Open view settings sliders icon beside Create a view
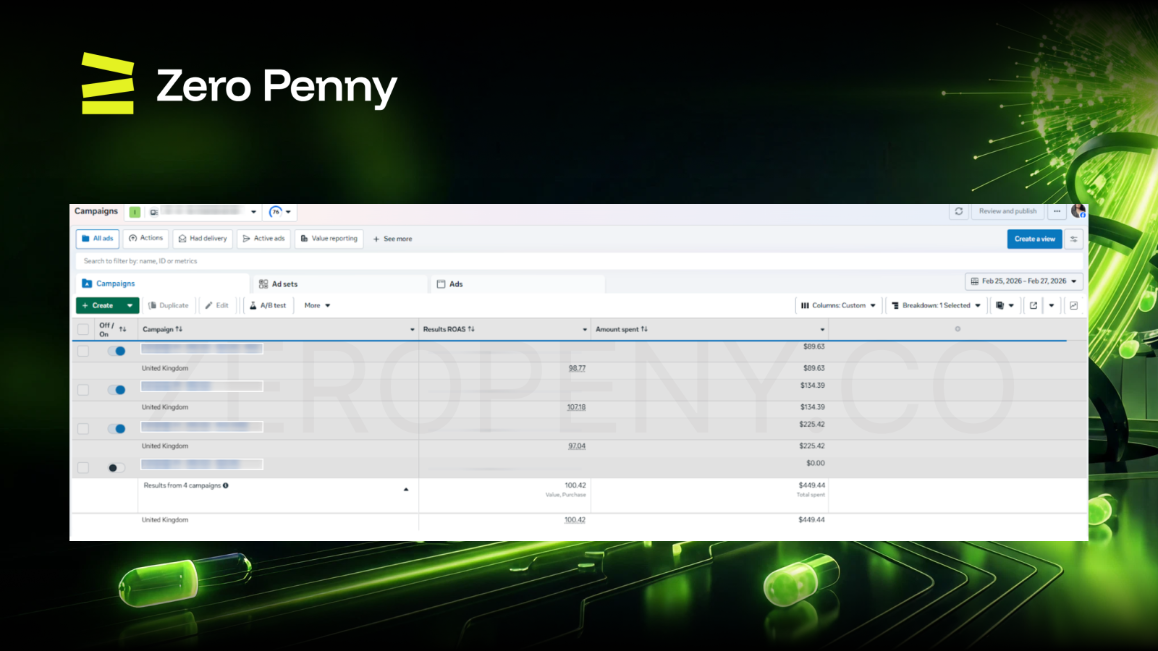Screen dimensions: 1158x651 (1074, 239)
